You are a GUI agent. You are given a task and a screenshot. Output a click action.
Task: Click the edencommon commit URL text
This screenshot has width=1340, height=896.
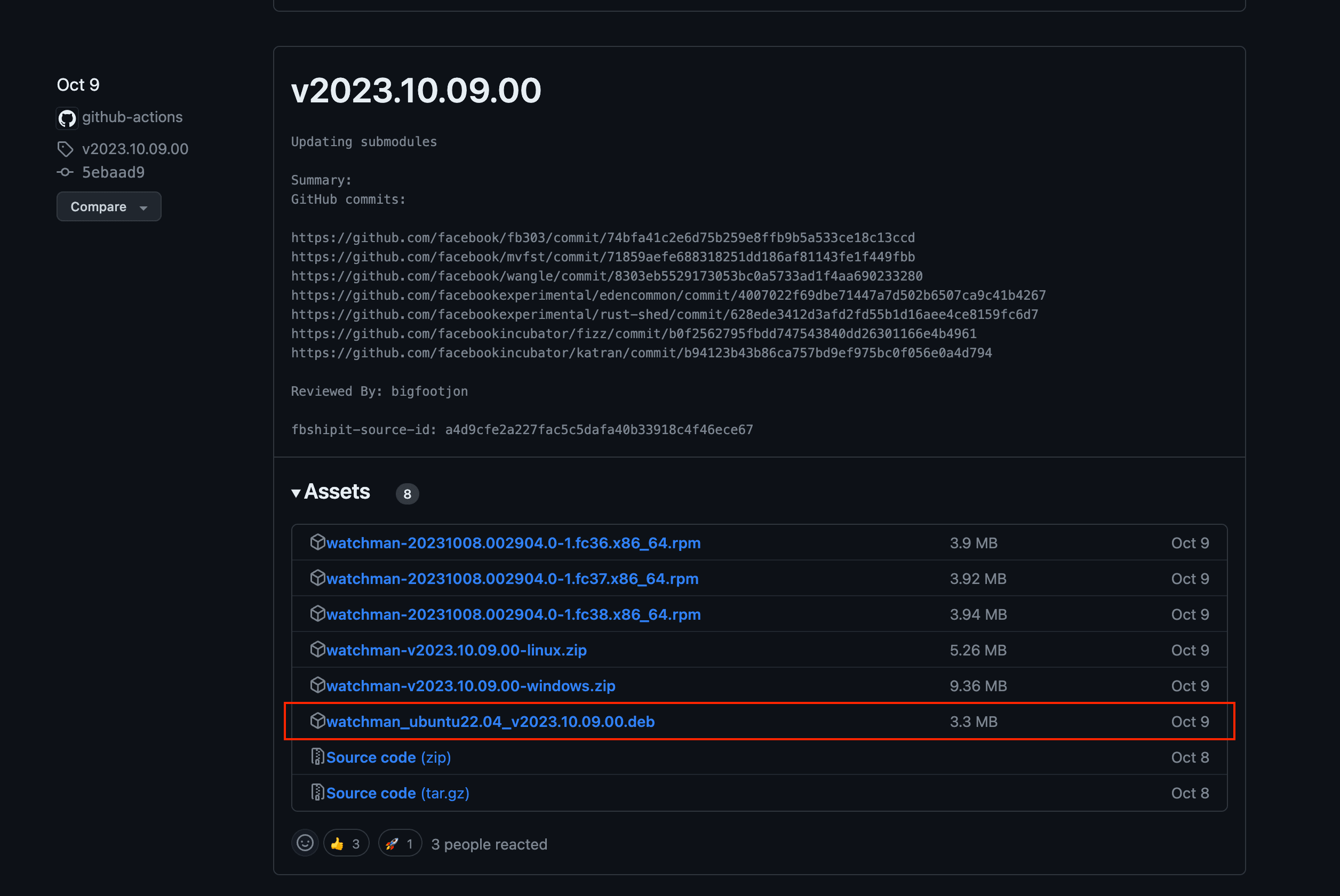668,295
